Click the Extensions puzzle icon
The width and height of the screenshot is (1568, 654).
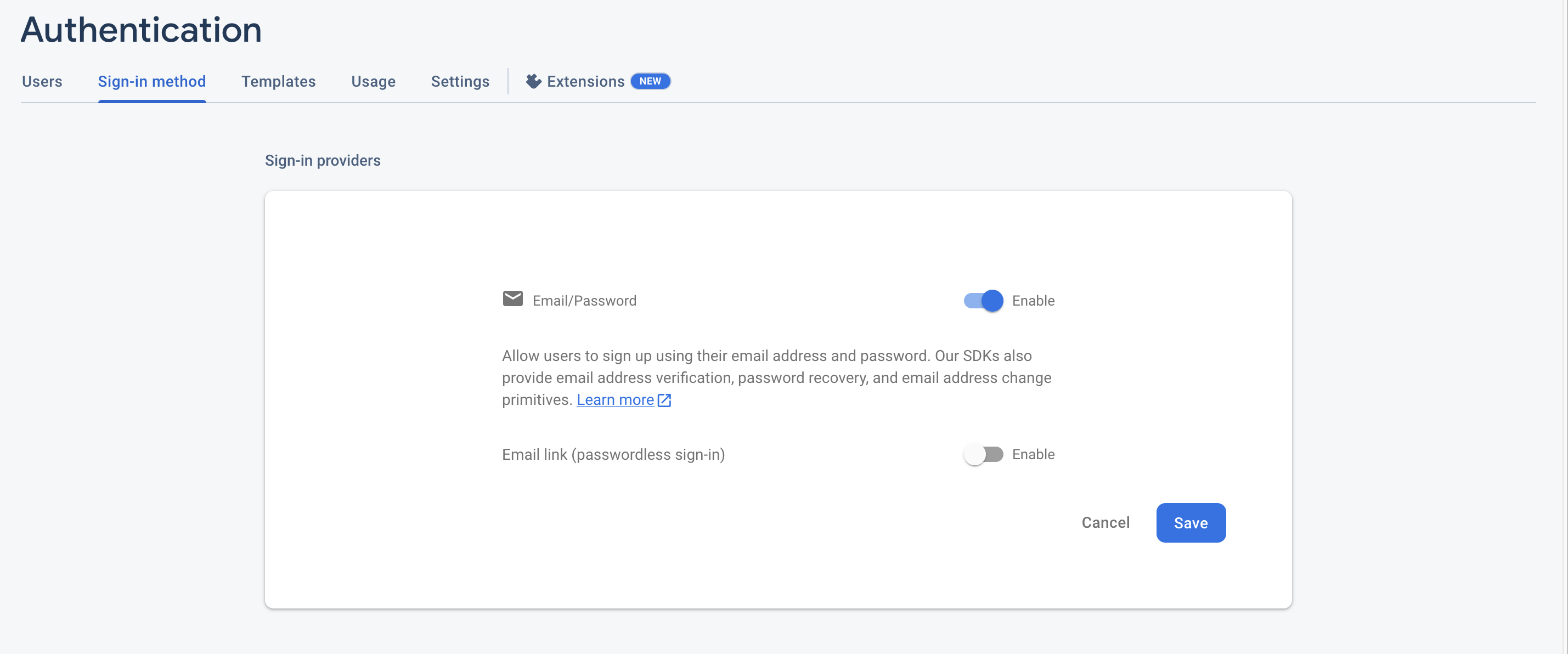coord(534,81)
